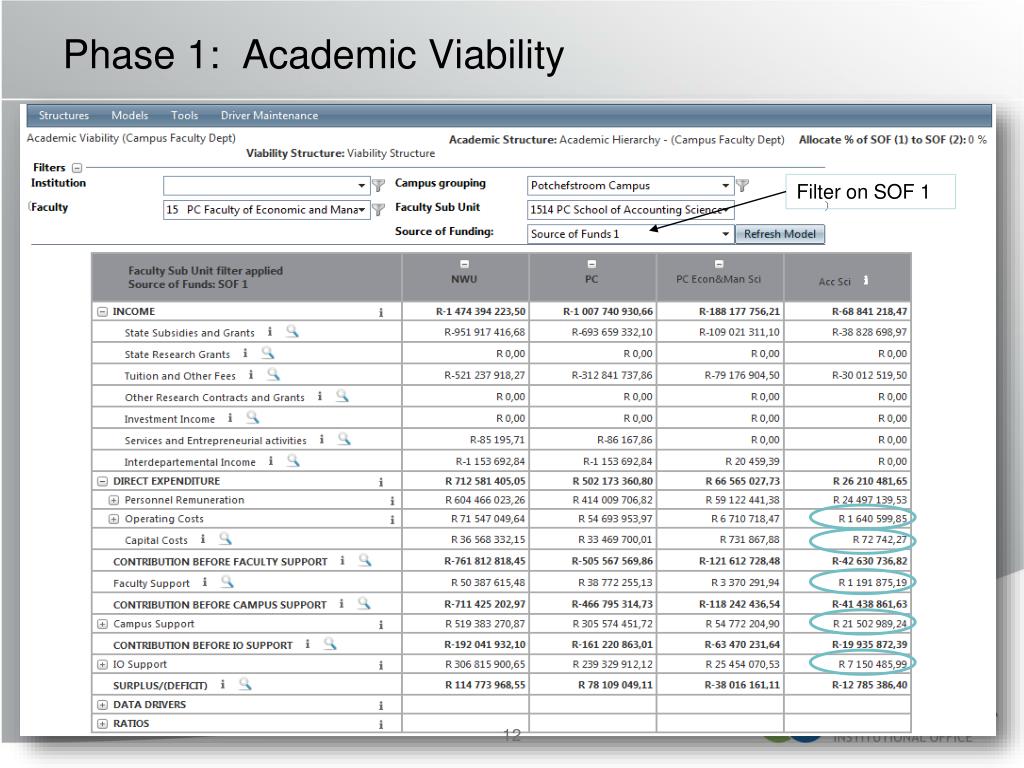Select Acc Sci IO Support R 7 150 485,99
This screenshot has width=1024, height=768.
872,665
